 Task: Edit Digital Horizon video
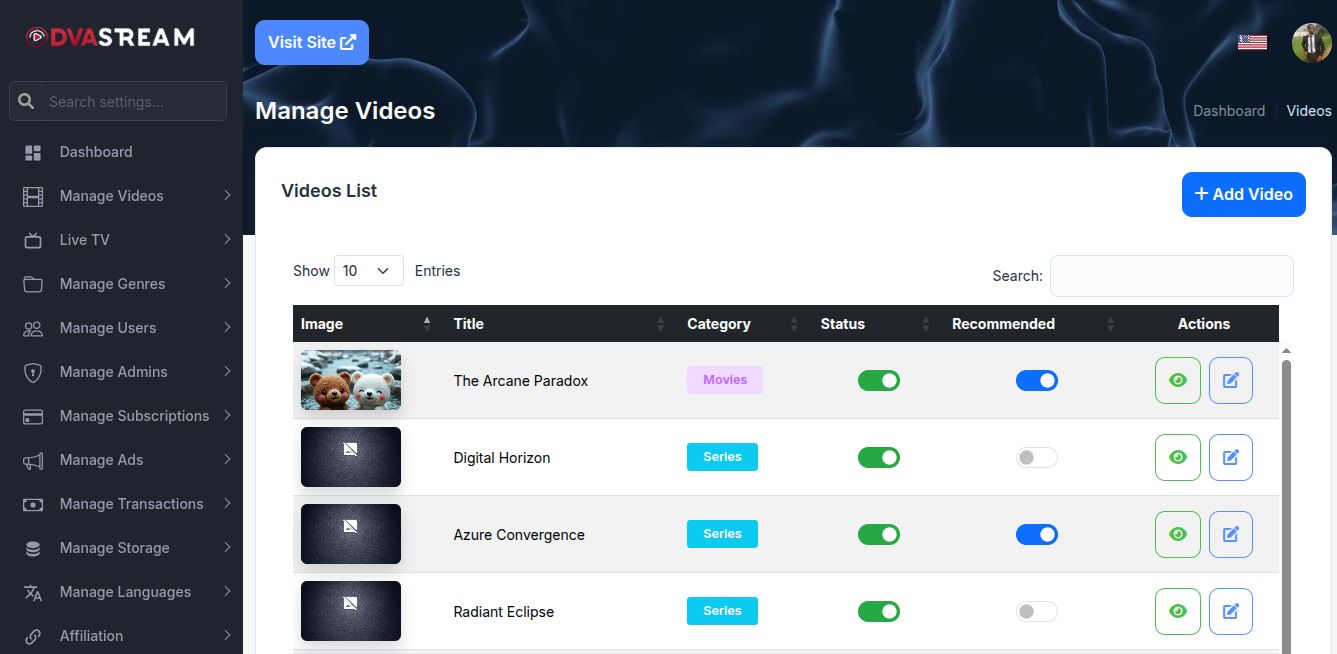pyautogui.click(x=1231, y=457)
